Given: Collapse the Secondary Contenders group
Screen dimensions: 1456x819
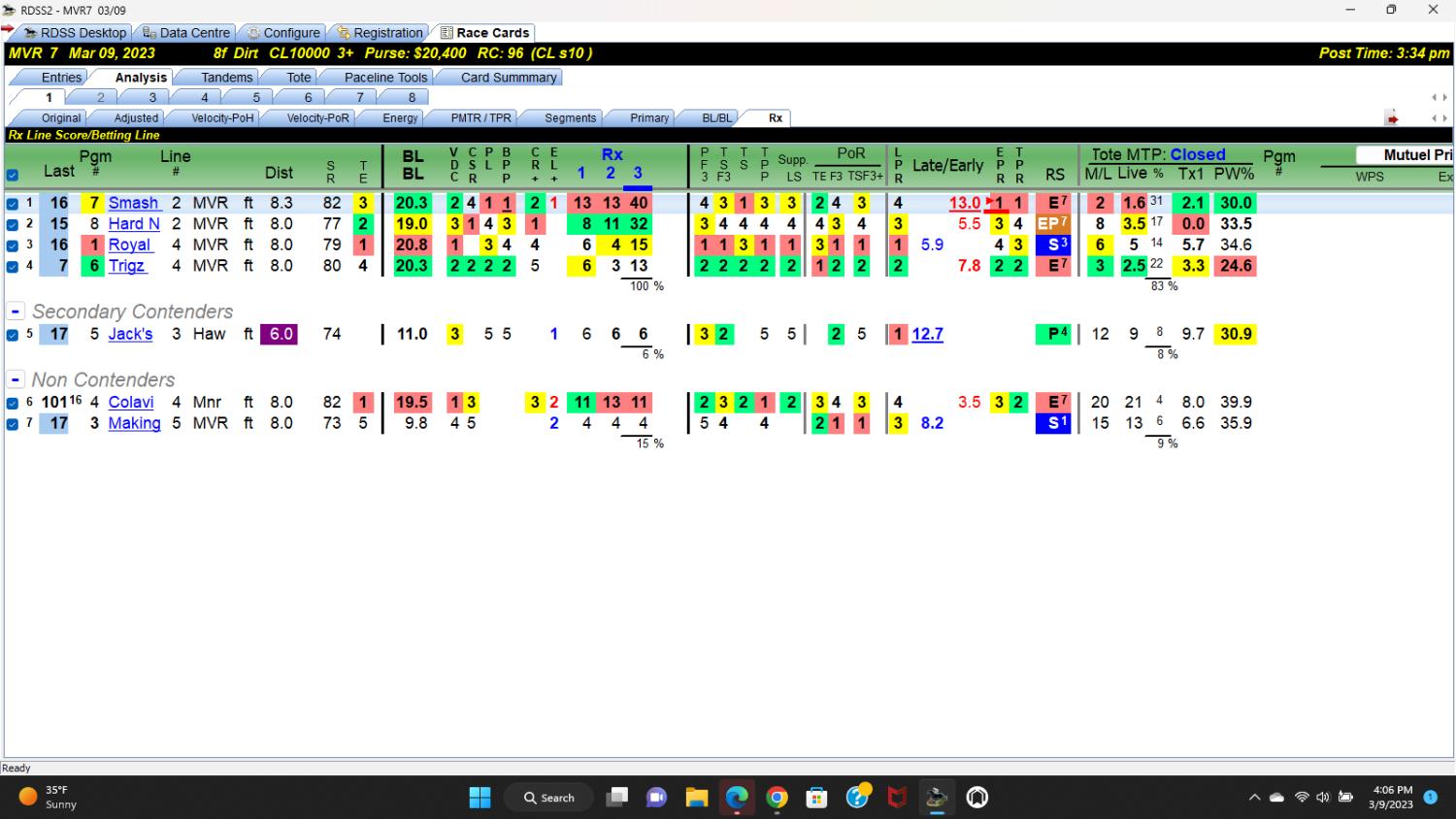Looking at the screenshot, I should (x=16, y=311).
